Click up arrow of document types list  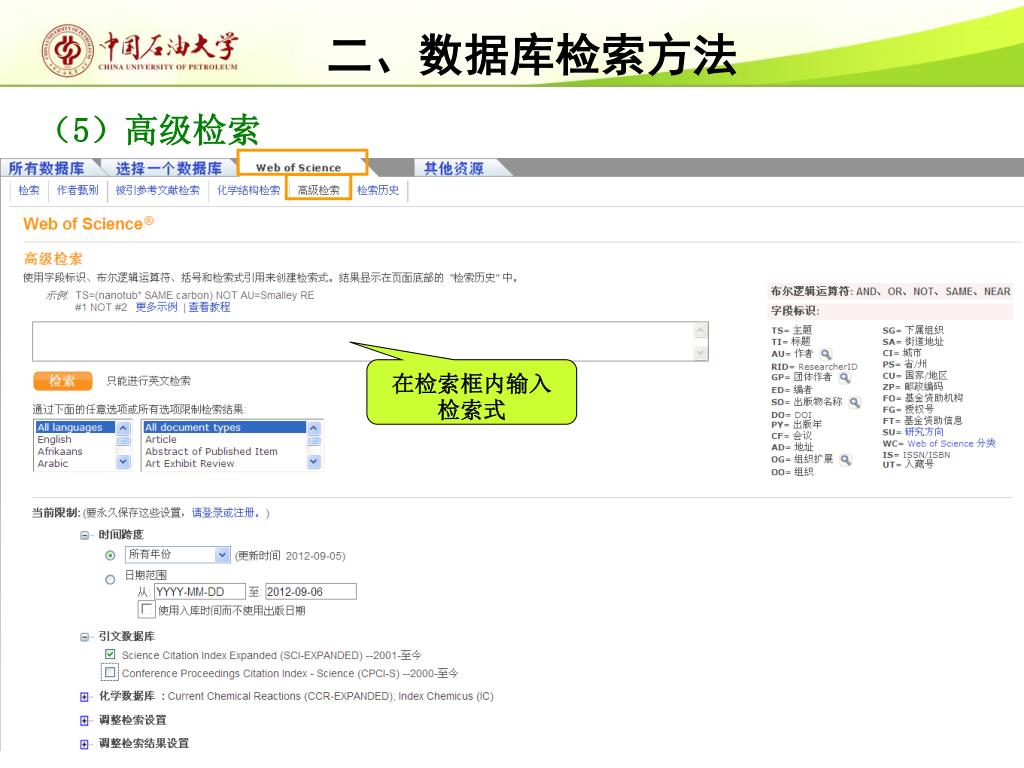pyautogui.click(x=314, y=428)
